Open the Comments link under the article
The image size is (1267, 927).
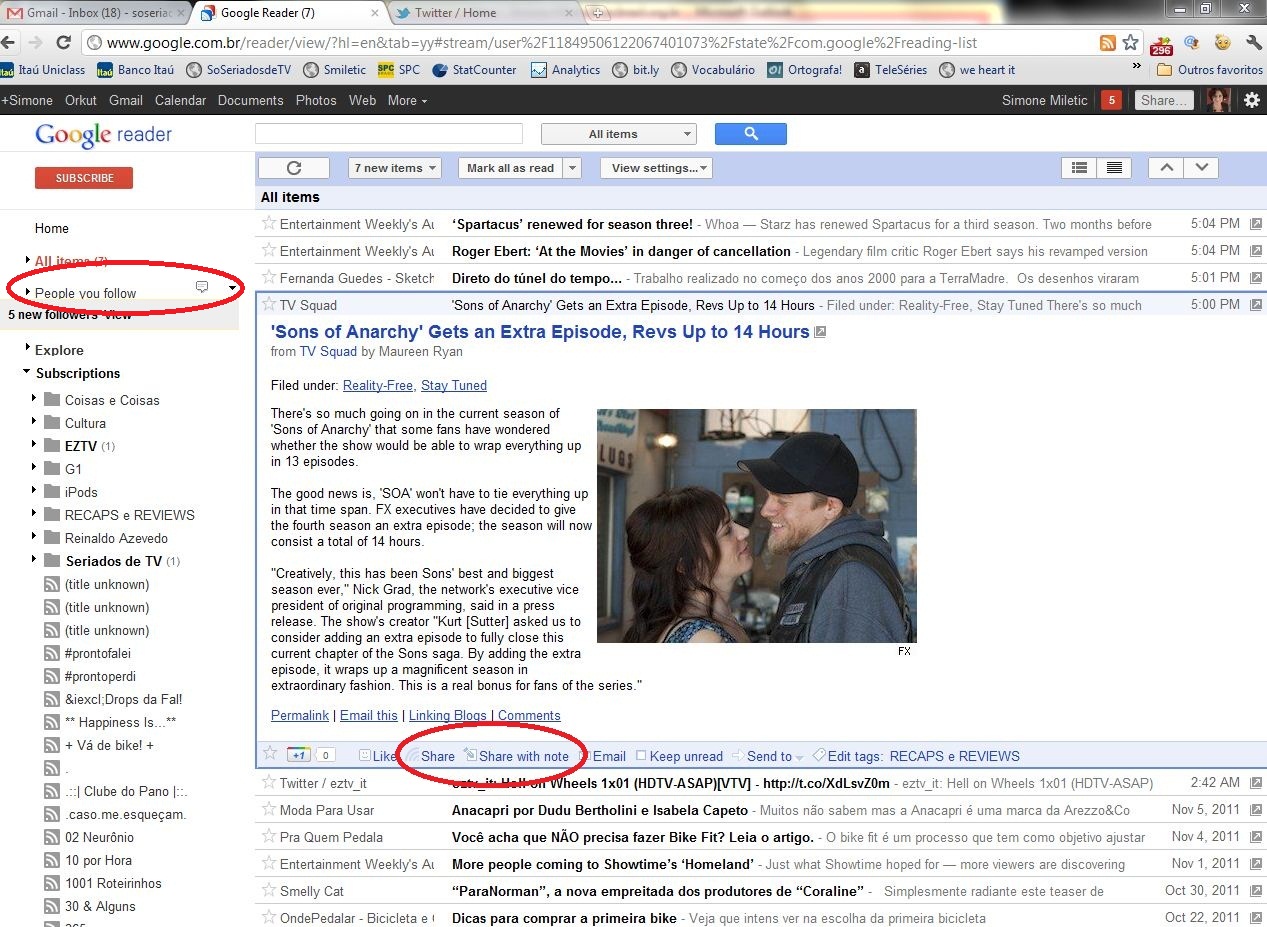click(x=529, y=715)
